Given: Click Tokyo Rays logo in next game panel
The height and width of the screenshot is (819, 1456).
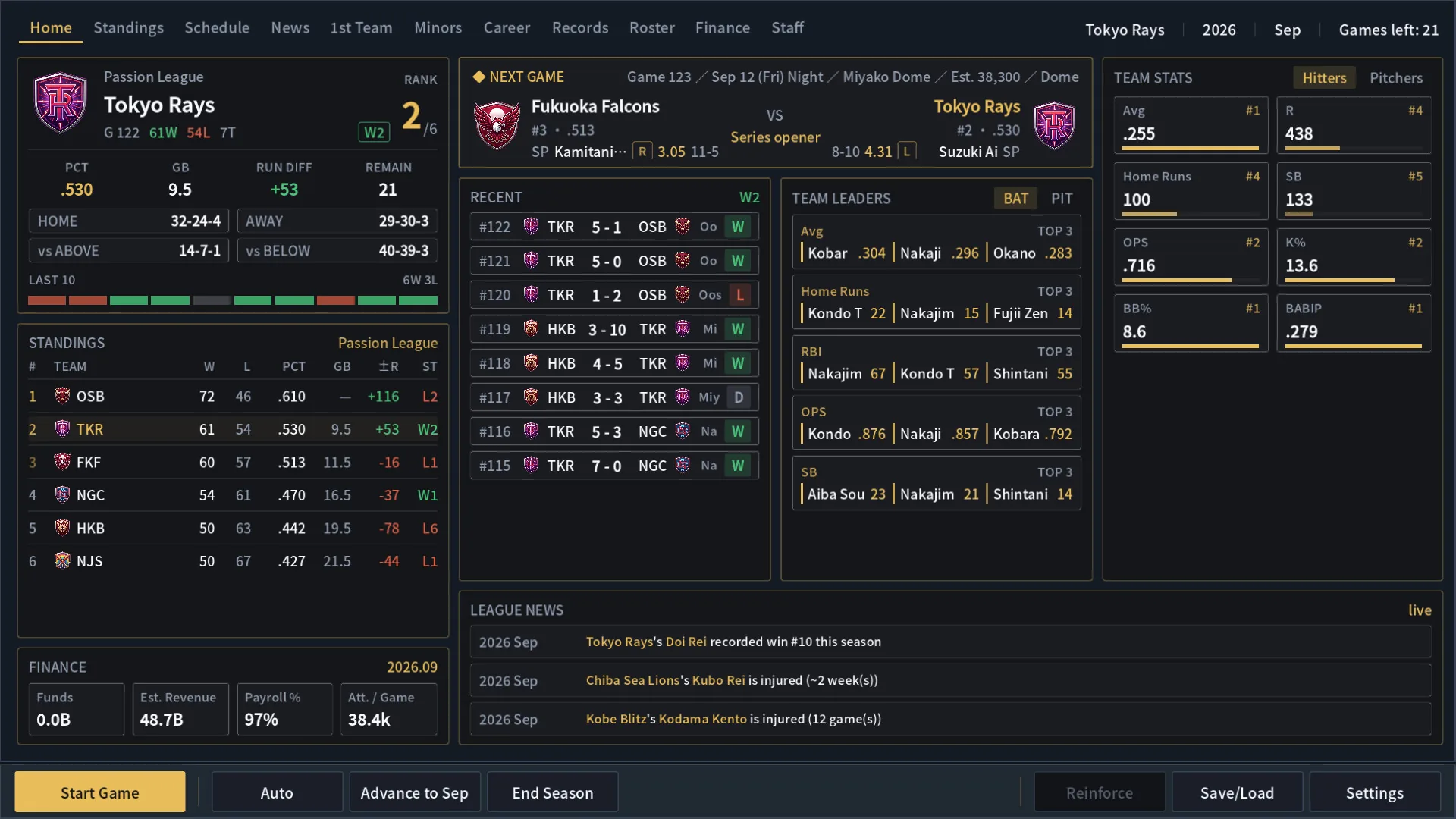Looking at the screenshot, I should [x=1054, y=125].
